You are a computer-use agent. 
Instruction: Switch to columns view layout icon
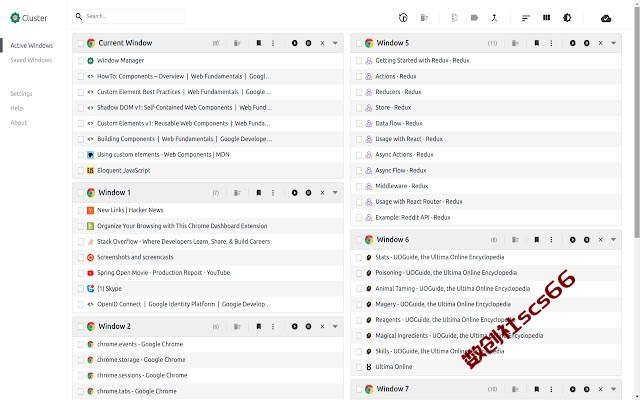[x=546, y=18]
